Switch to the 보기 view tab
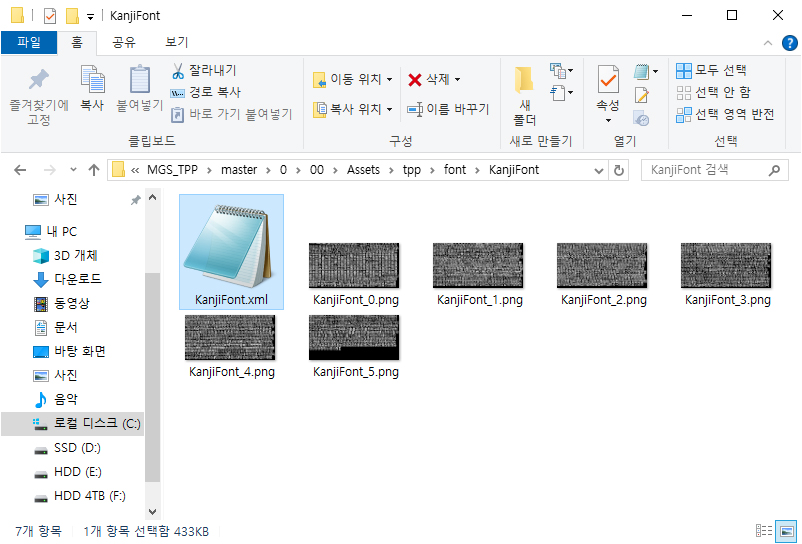802x544 pixels. click(x=176, y=42)
